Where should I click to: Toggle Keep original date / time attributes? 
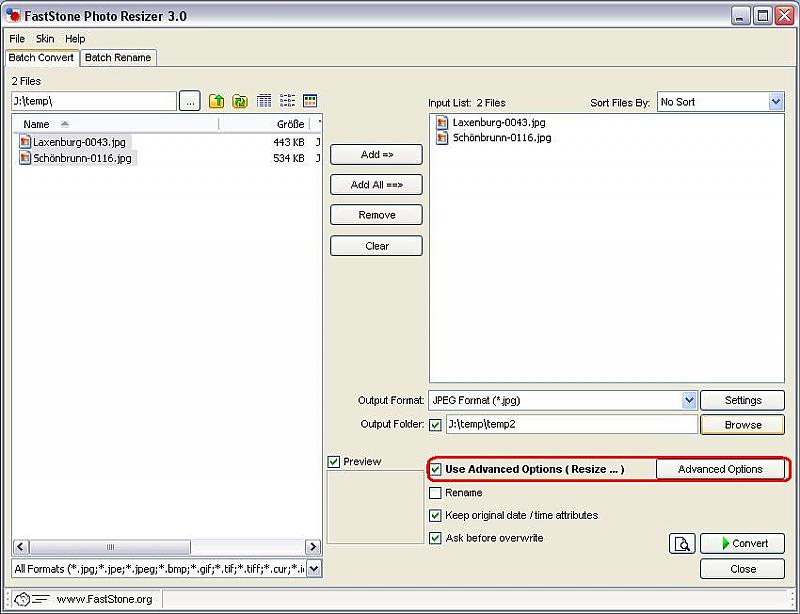point(435,516)
